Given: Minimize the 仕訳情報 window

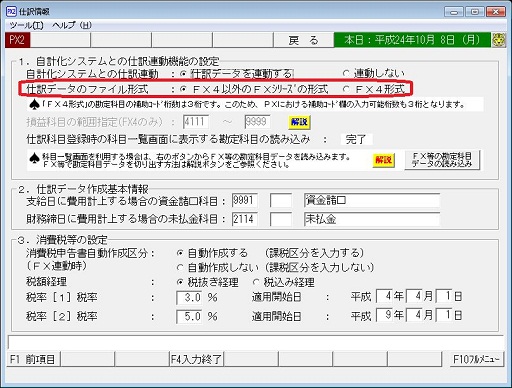Looking at the screenshot, I should coord(454,12).
